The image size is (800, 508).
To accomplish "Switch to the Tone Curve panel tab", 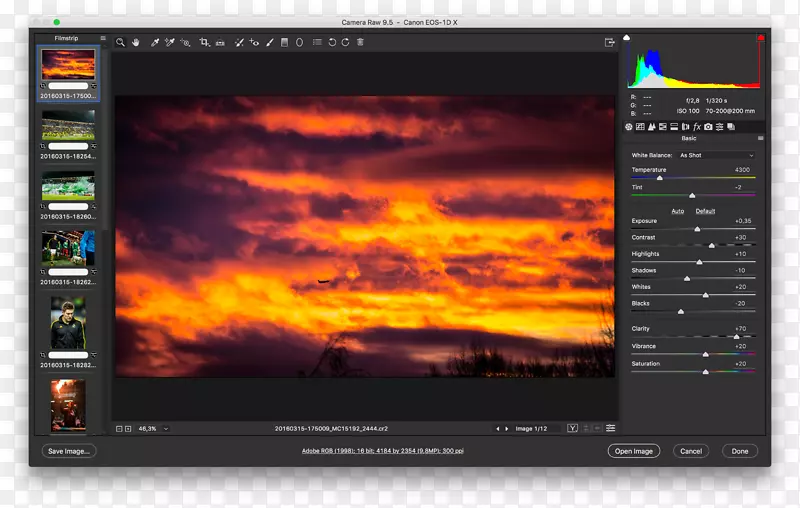I will [640, 126].
